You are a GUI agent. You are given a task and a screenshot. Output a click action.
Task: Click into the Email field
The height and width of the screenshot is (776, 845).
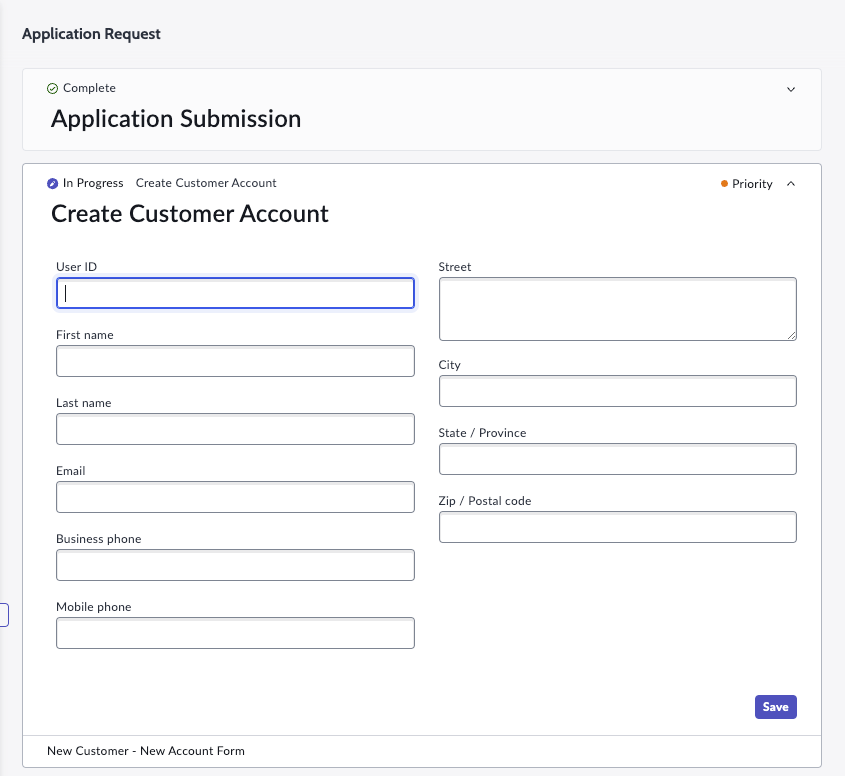pos(236,497)
